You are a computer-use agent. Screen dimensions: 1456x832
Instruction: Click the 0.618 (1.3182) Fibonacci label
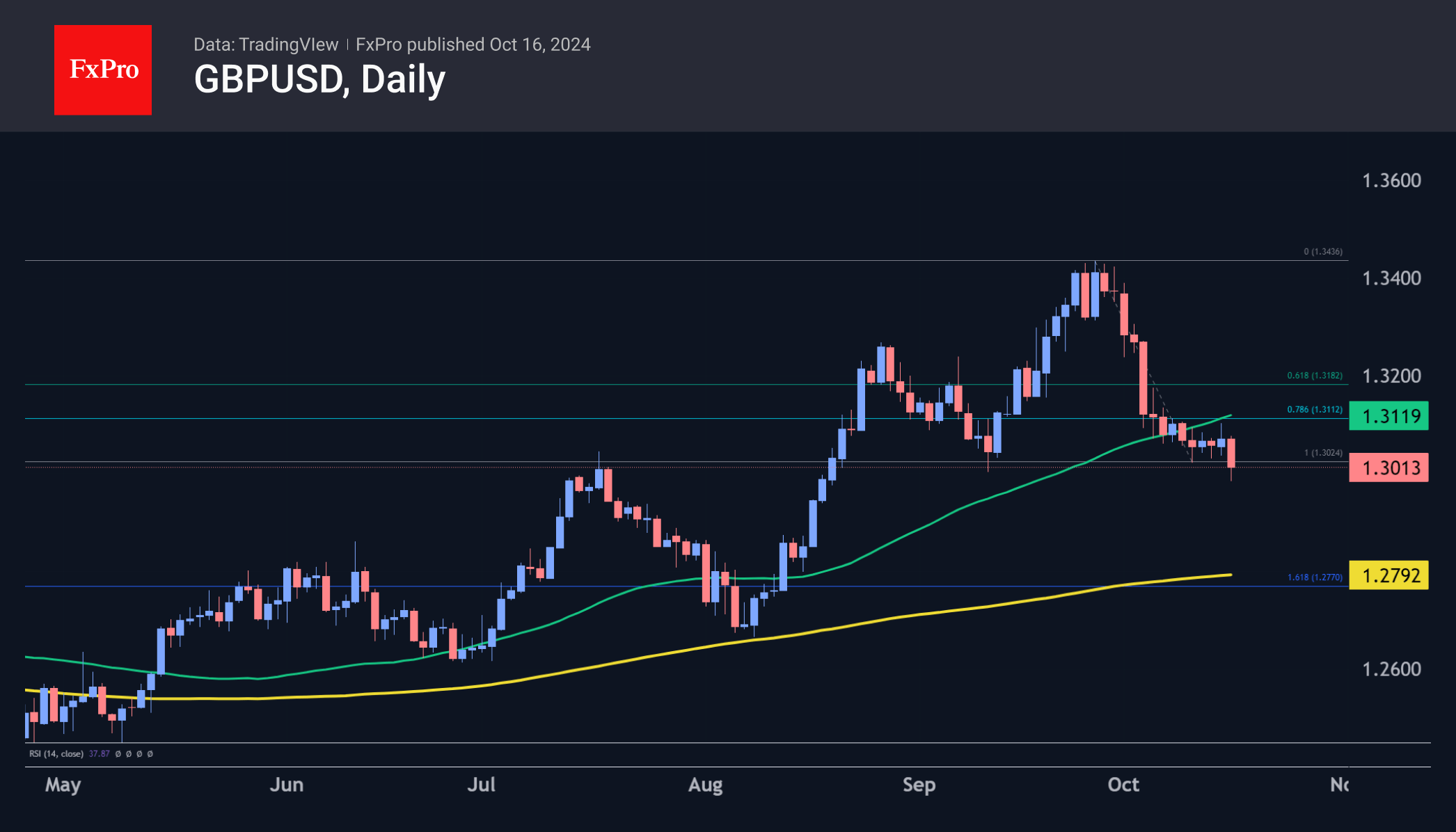click(x=1314, y=376)
